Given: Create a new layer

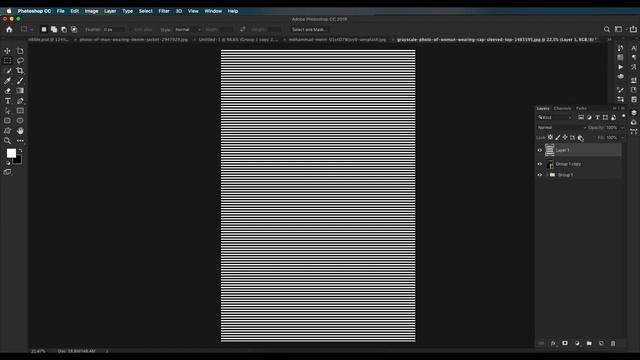Looking at the screenshot, I should click(x=601, y=343).
